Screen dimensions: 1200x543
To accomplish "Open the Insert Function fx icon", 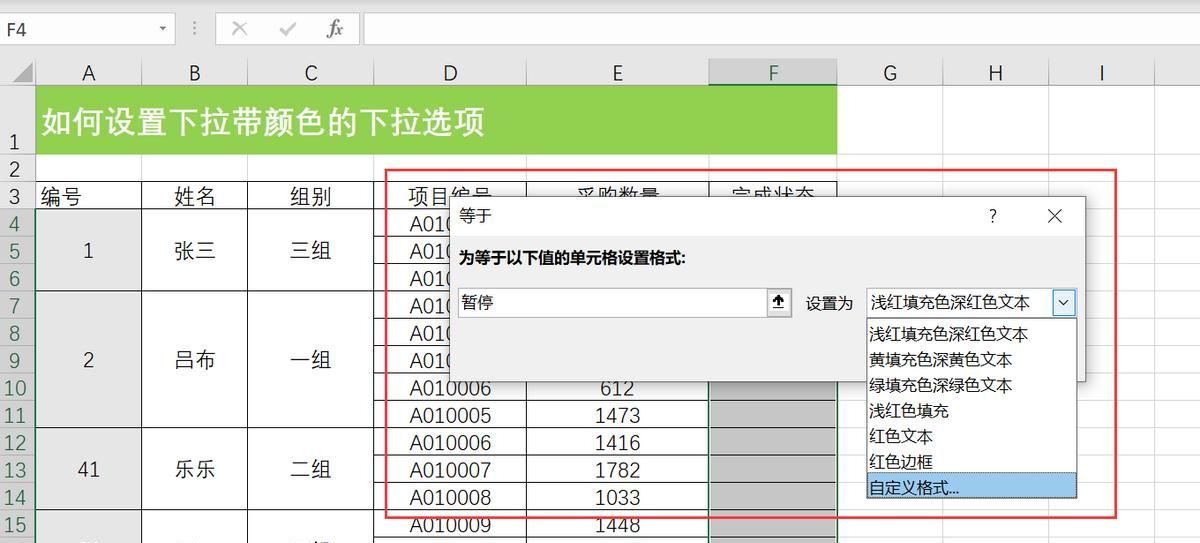I will (x=335, y=29).
